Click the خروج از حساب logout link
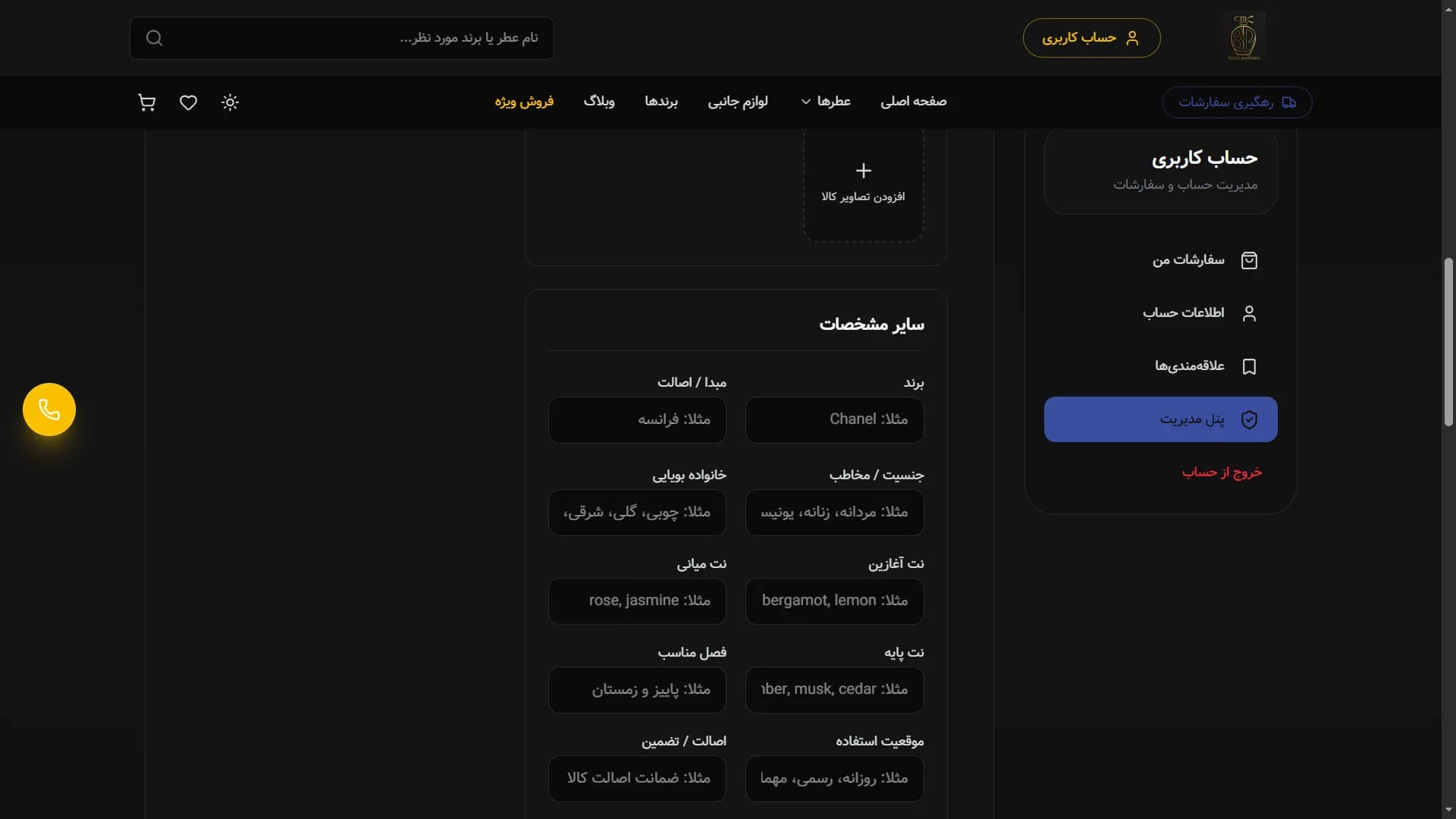The height and width of the screenshot is (819, 1456). 1222,472
